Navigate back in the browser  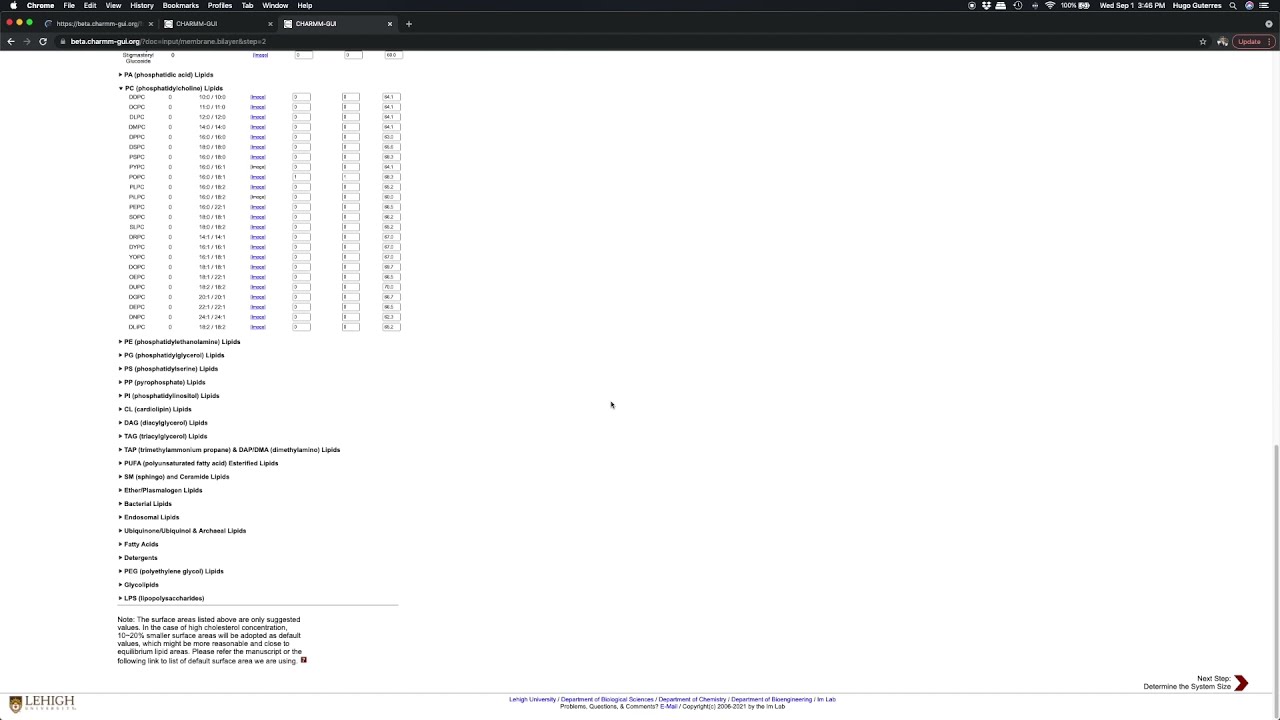[10, 41]
